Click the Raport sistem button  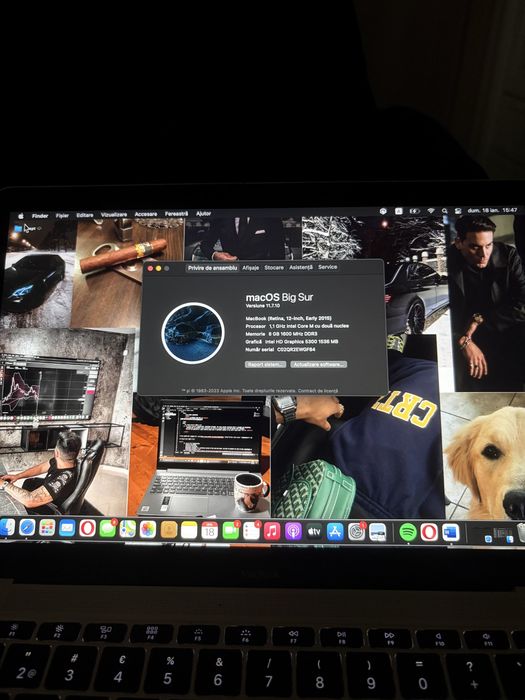click(266, 364)
